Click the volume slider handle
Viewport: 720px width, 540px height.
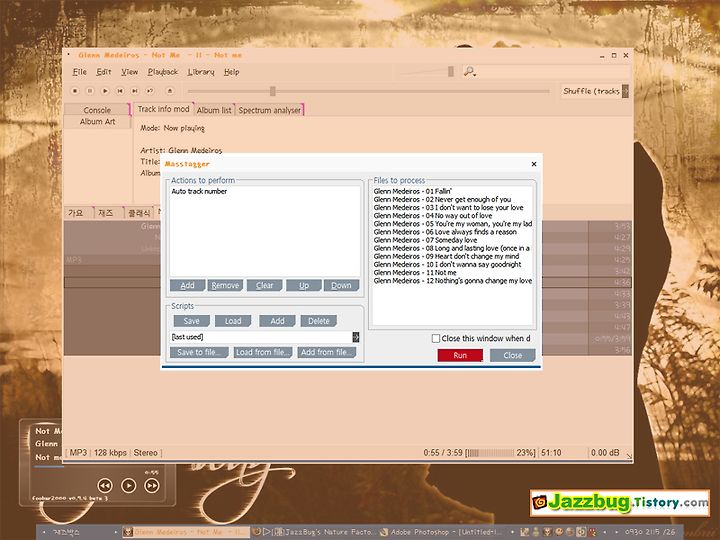pyautogui.click(x=451, y=71)
